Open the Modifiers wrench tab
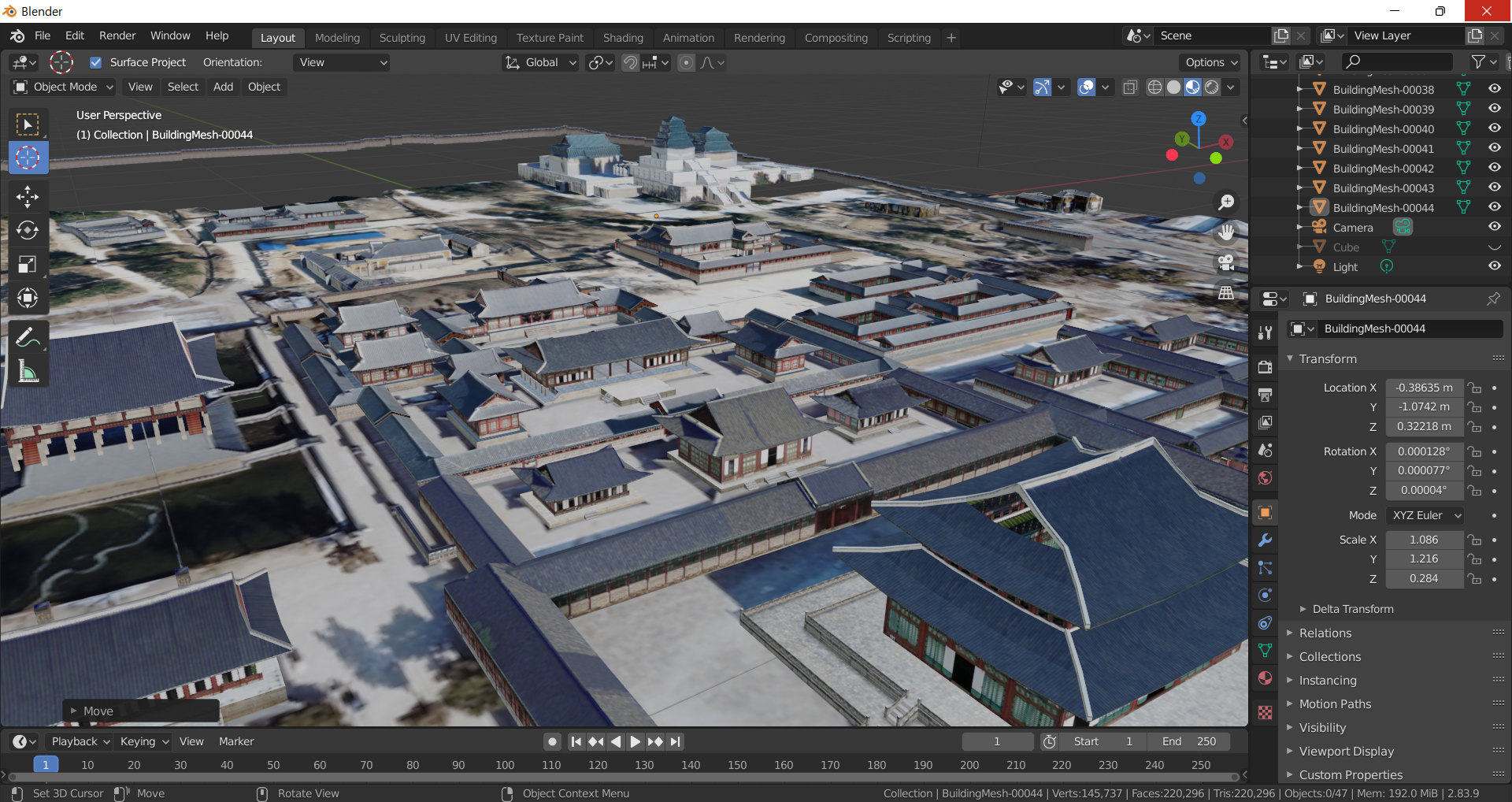The height and width of the screenshot is (802, 1512). click(x=1265, y=540)
